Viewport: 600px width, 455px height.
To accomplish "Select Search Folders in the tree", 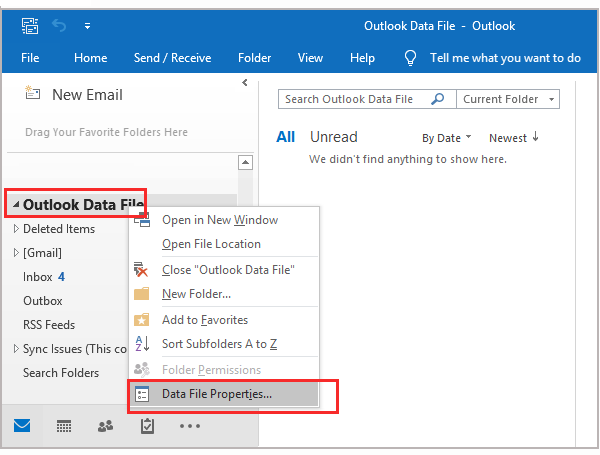I will coord(61,373).
